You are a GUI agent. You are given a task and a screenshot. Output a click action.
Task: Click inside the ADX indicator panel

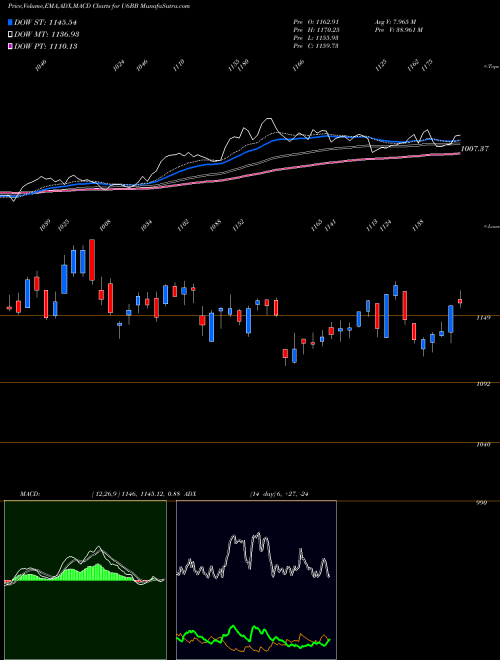256,580
